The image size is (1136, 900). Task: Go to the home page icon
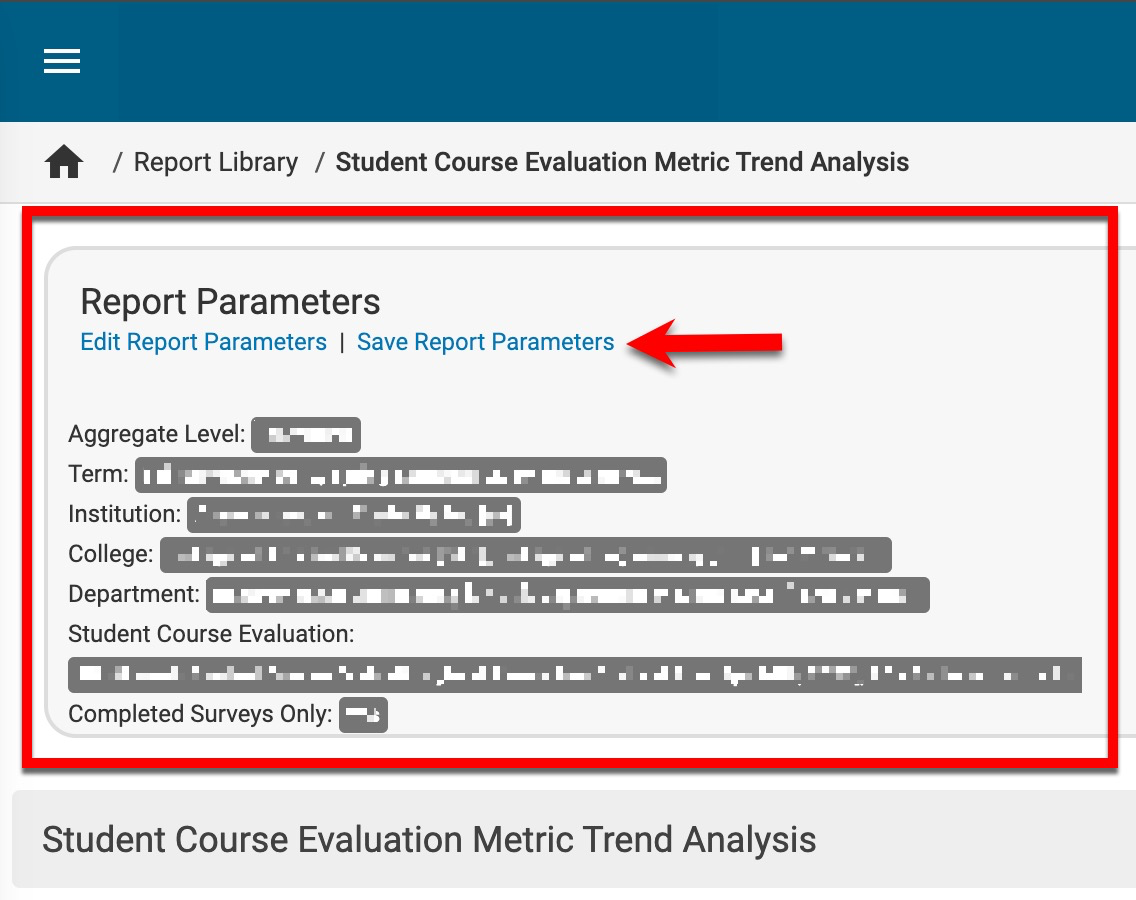click(x=64, y=162)
